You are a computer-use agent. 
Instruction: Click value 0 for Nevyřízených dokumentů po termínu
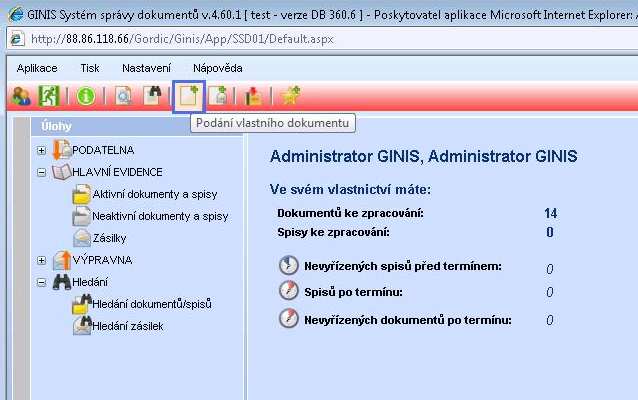(x=550, y=320)
